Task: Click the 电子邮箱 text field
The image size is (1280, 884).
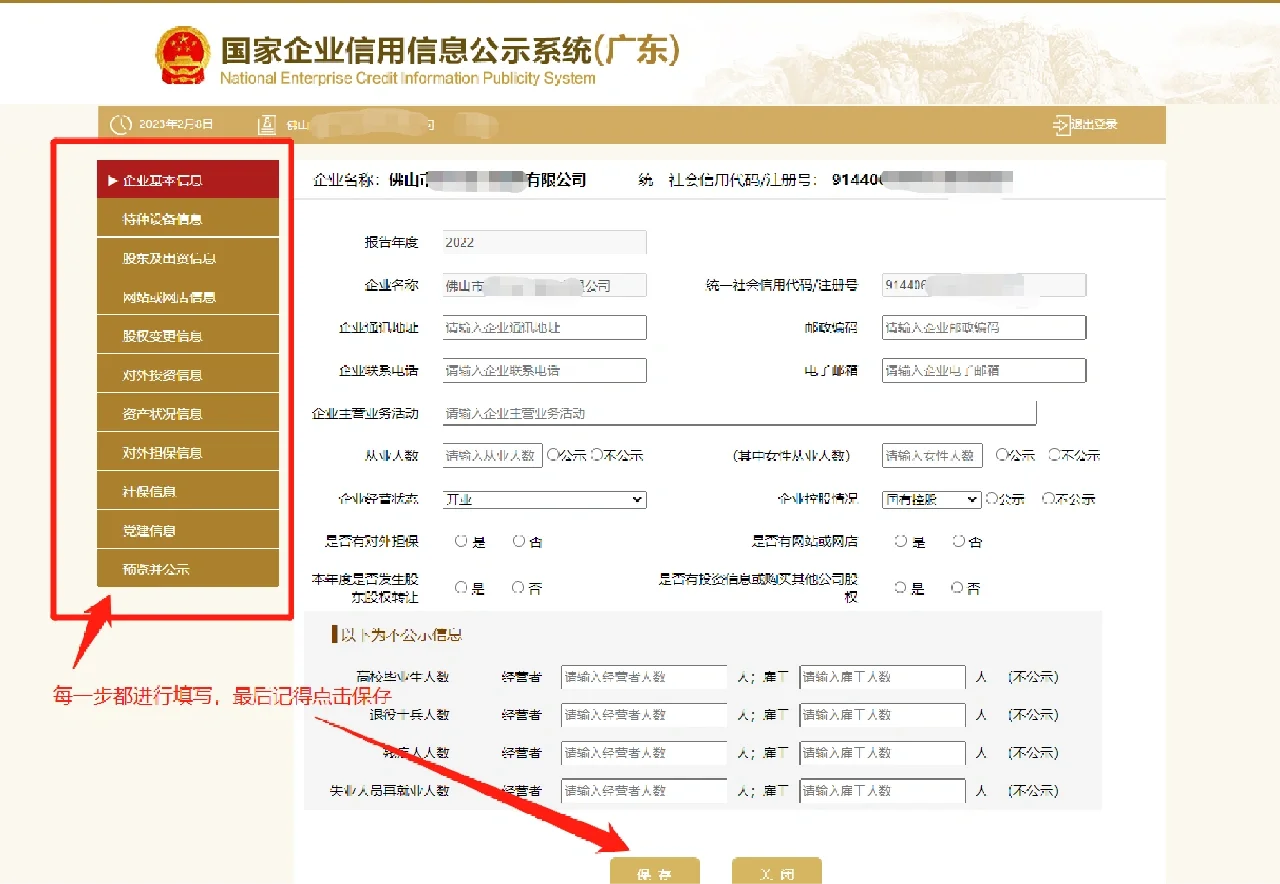Action: (x=983, y=370)
